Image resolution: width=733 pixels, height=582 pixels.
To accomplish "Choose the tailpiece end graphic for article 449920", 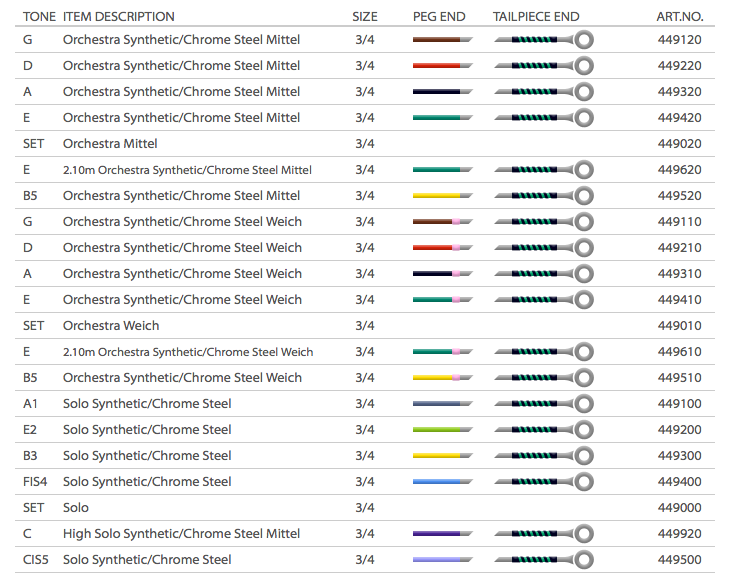I will pos(543,534).
